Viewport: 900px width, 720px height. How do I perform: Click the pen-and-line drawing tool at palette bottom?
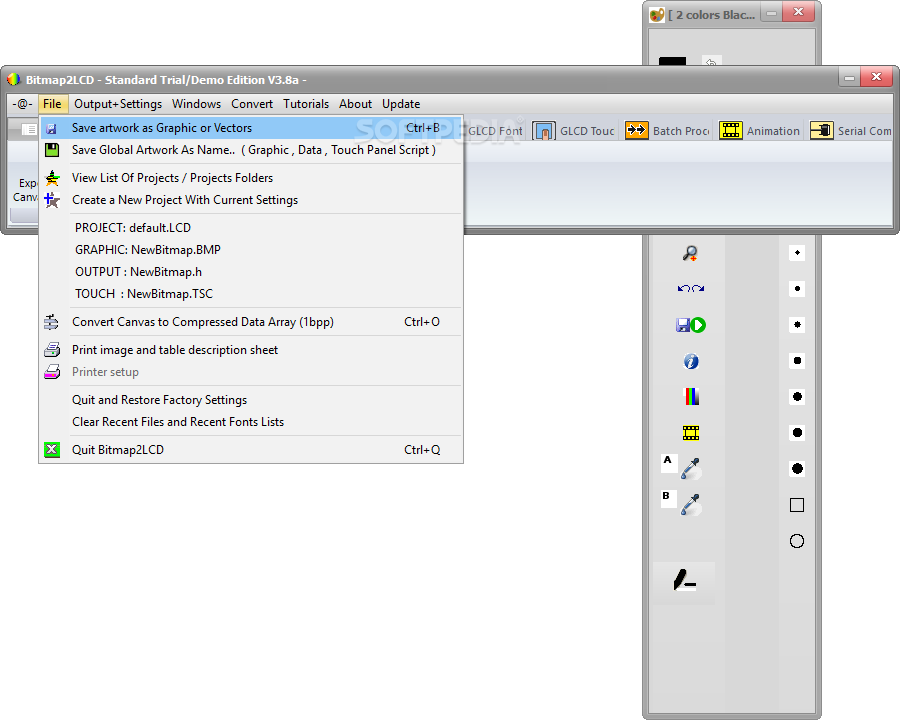684,580
